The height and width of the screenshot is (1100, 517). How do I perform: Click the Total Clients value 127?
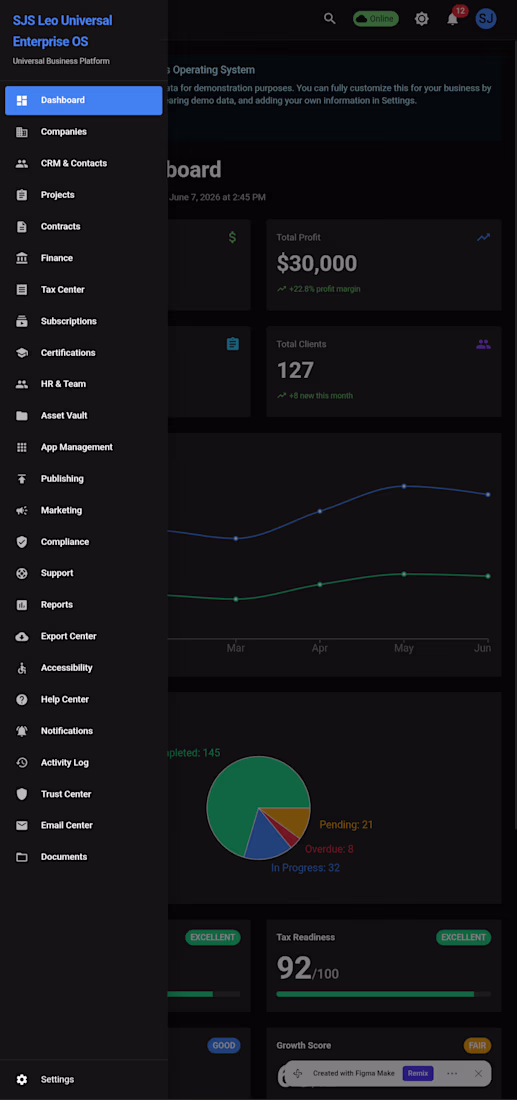click(x=295, y=370)
